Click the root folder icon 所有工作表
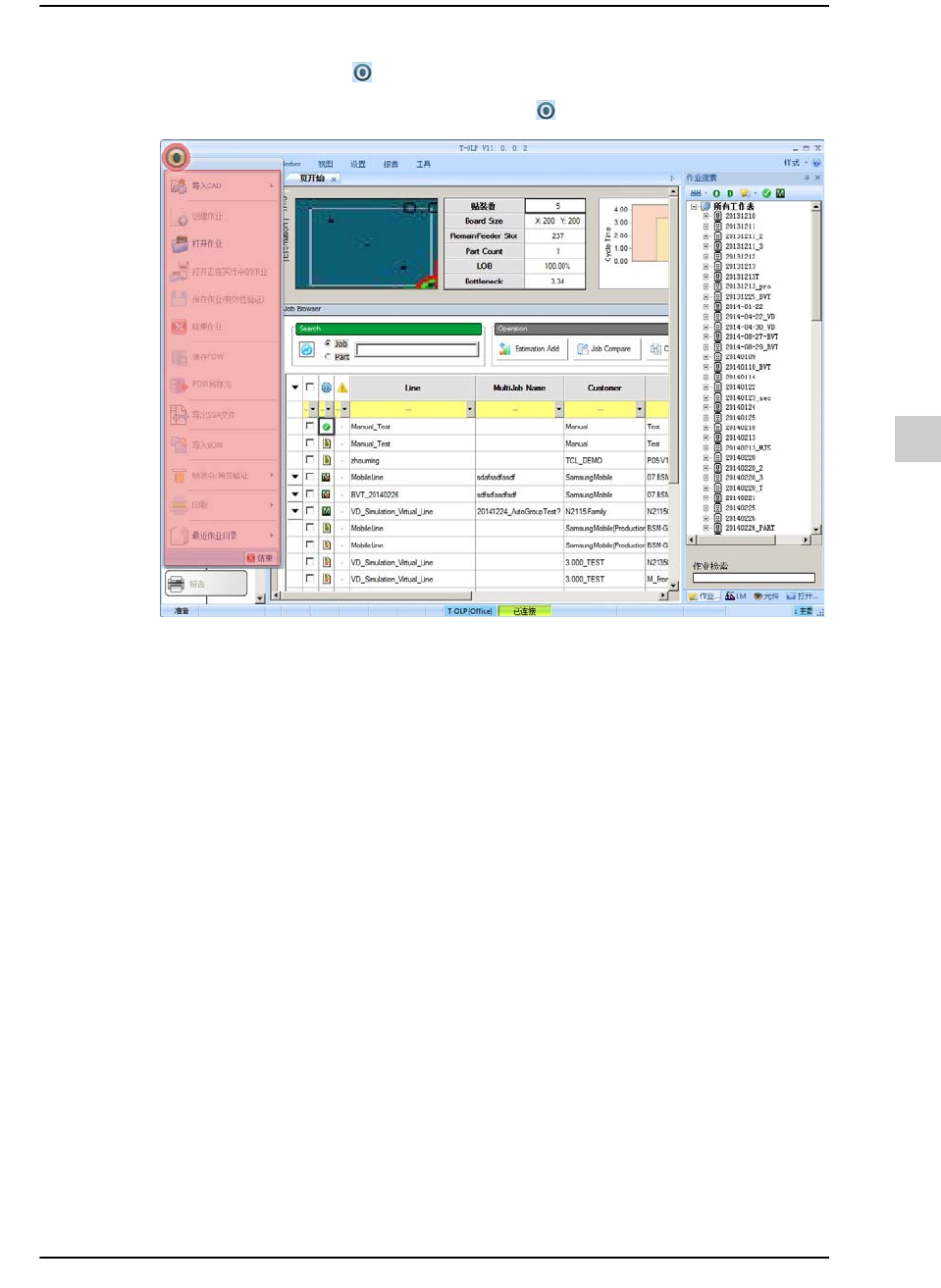Screen dimensions: 941x1288 tap(706, 206)
